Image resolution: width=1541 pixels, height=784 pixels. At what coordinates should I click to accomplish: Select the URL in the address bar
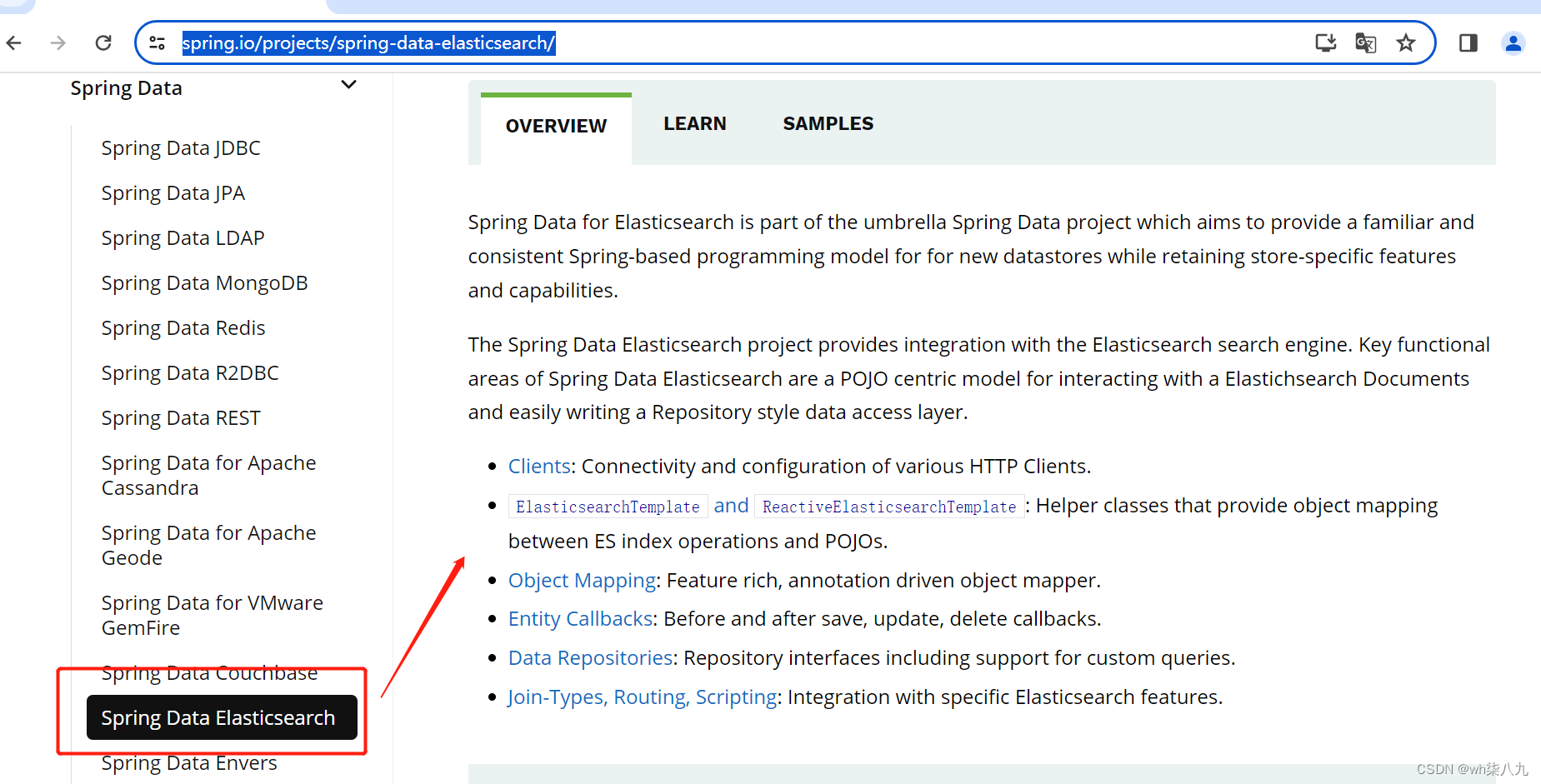pyautogui.click(x=368, y=42)
